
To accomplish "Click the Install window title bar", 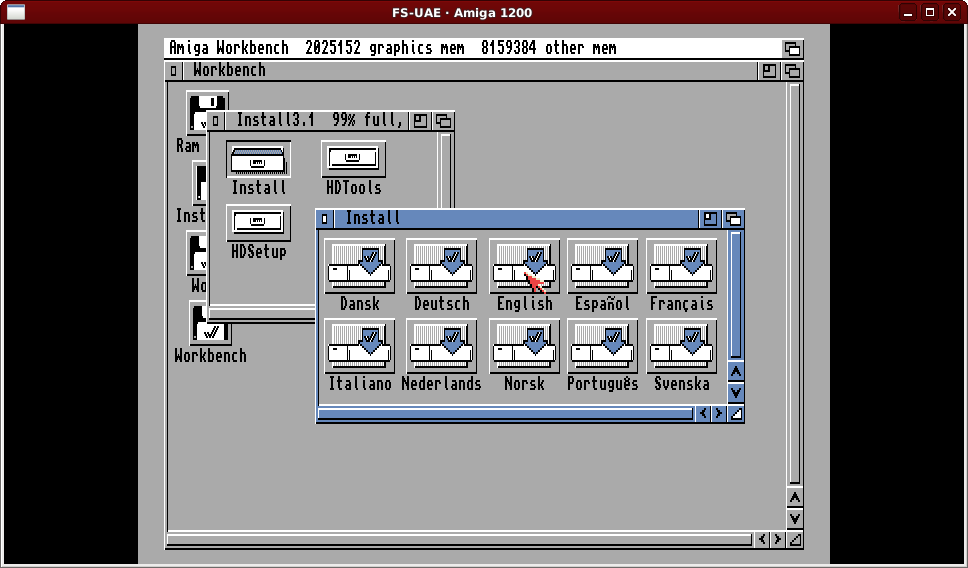I will click(517, 219).
